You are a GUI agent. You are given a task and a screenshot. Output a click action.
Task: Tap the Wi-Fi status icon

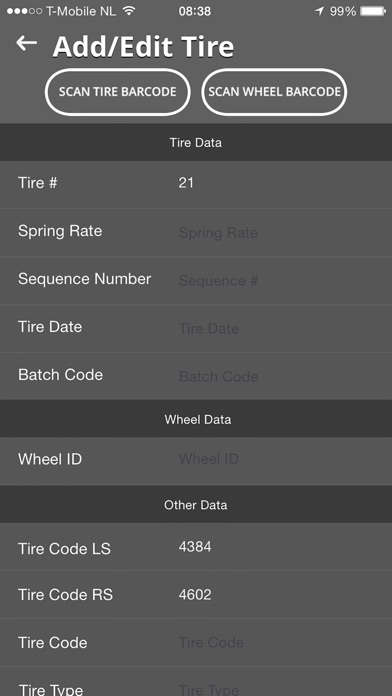click(129, 11)
